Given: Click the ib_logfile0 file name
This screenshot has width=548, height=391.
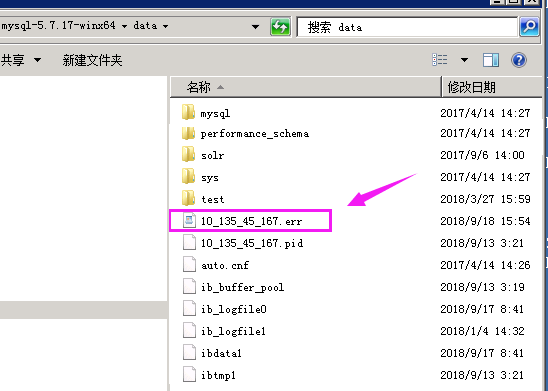Looking at the screenshot, I should 233,309.
